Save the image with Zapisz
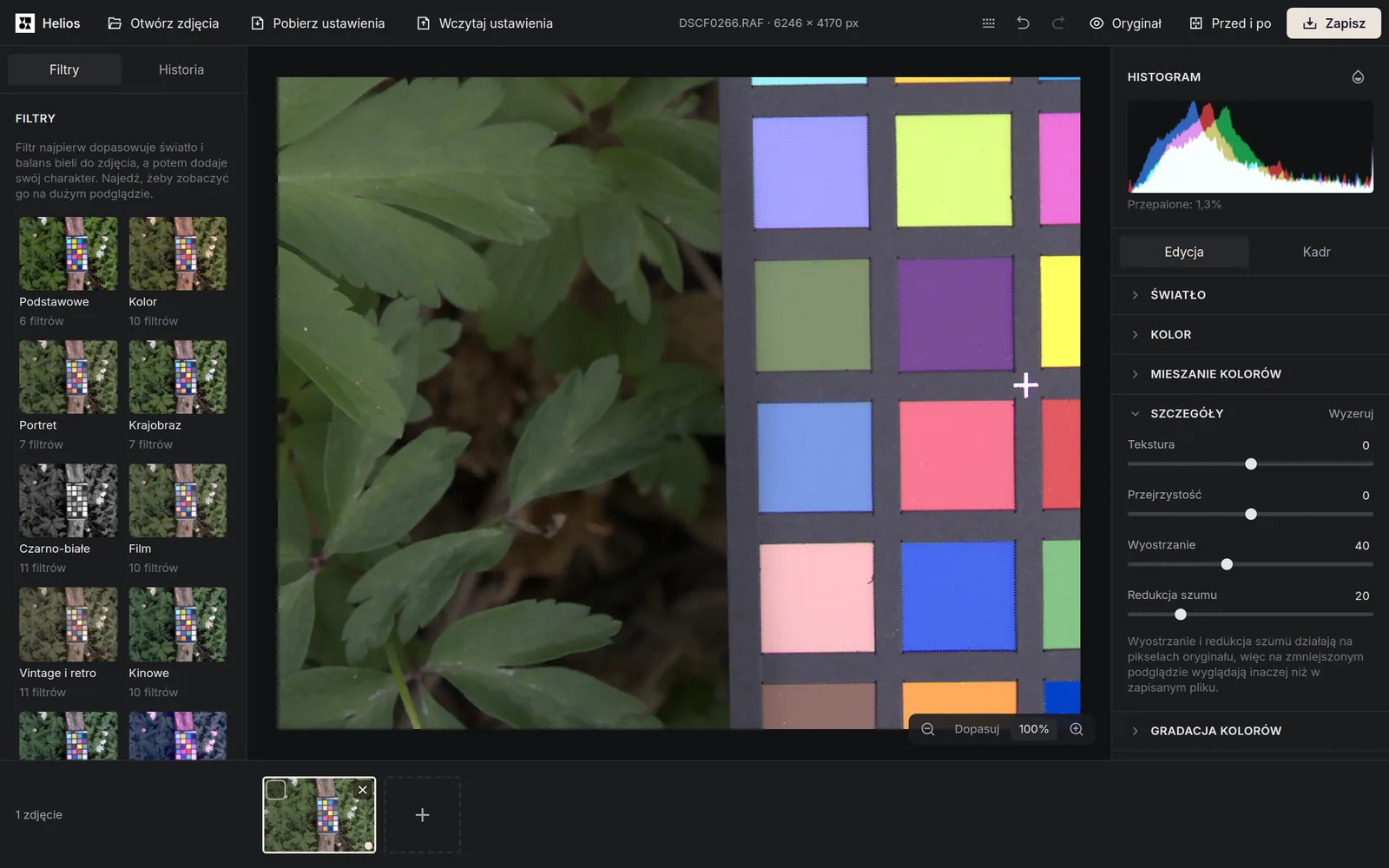 [x=1333, y=23]
